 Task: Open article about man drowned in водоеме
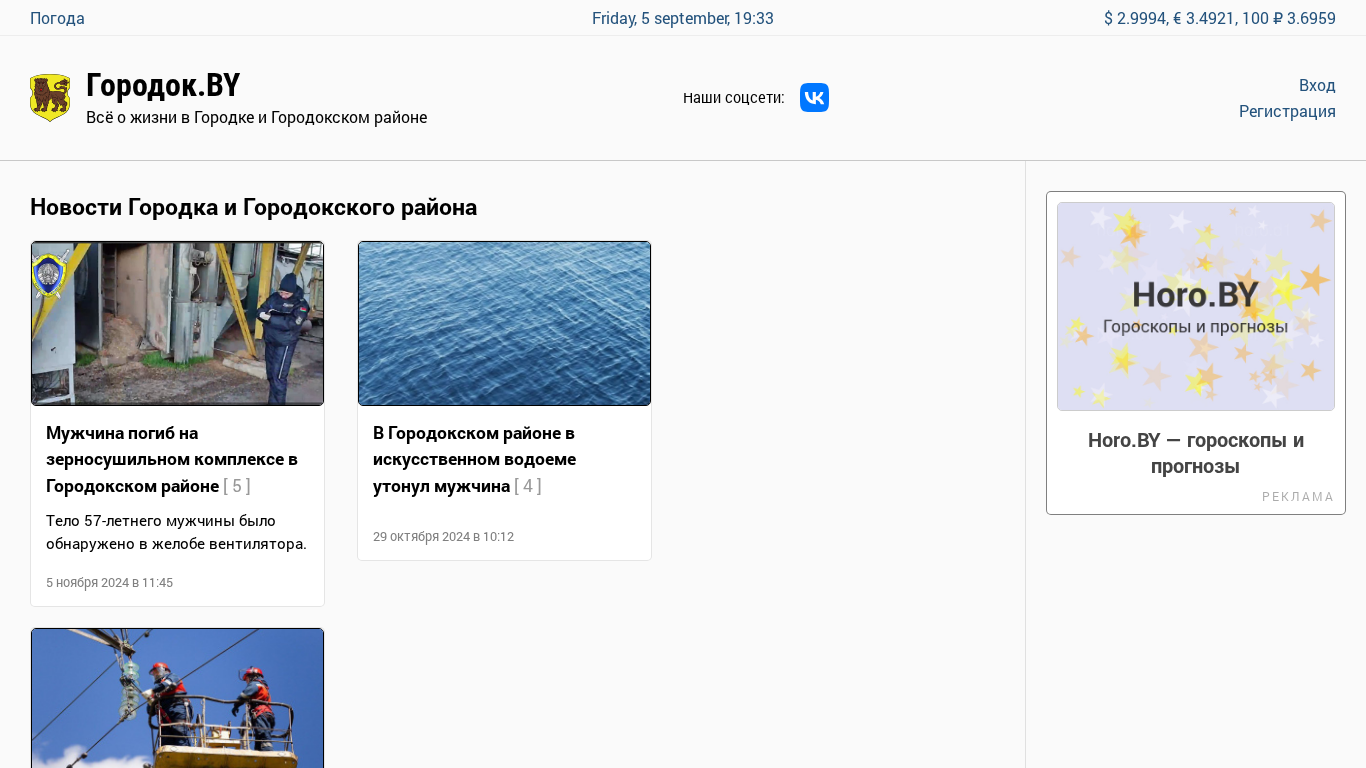coord(474,459)
